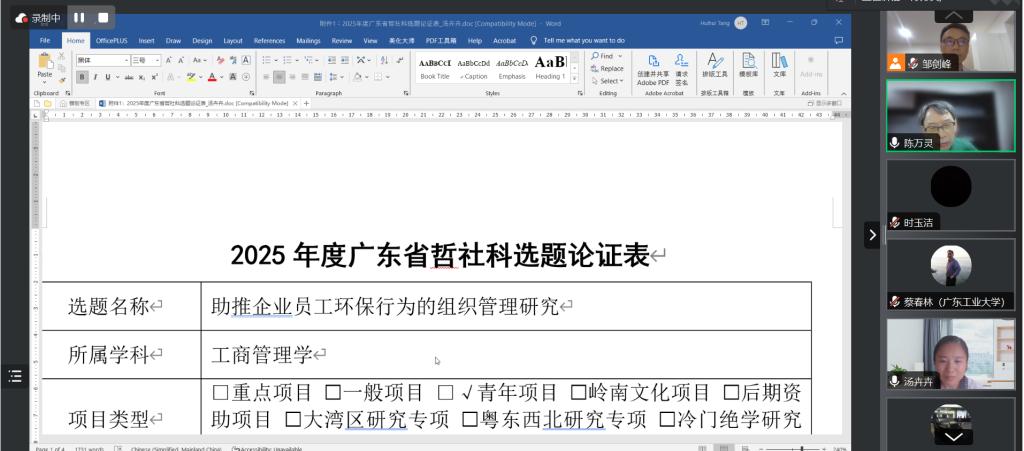Click the Find search icon in Editing

pyautogui.click(x=595, y=56)
